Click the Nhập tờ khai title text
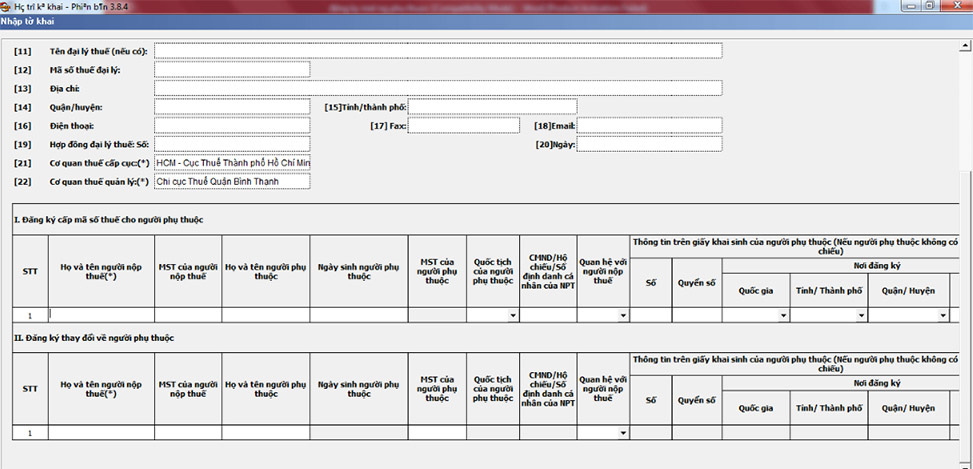Screen dimensions: 973x469 click(27, 21)
